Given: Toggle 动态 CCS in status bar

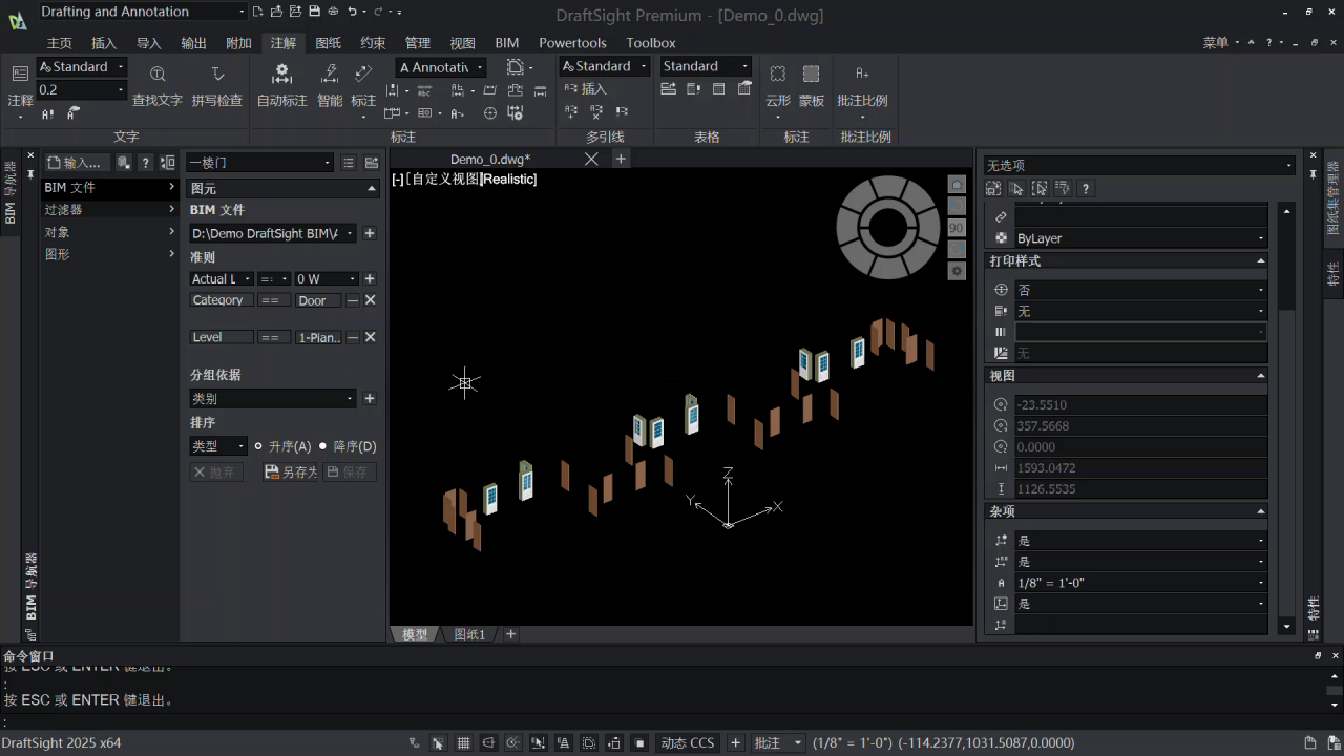Looking at the screenshot, I should (688, 743).
